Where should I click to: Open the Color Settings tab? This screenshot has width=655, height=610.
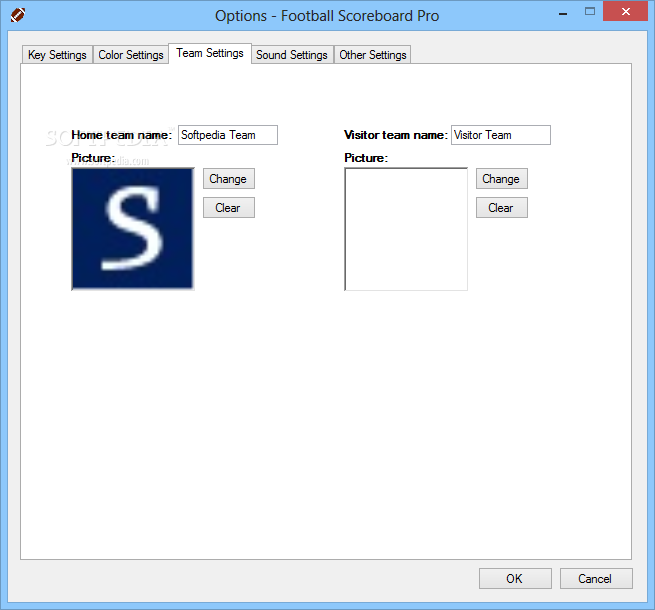tap(131, 55)
